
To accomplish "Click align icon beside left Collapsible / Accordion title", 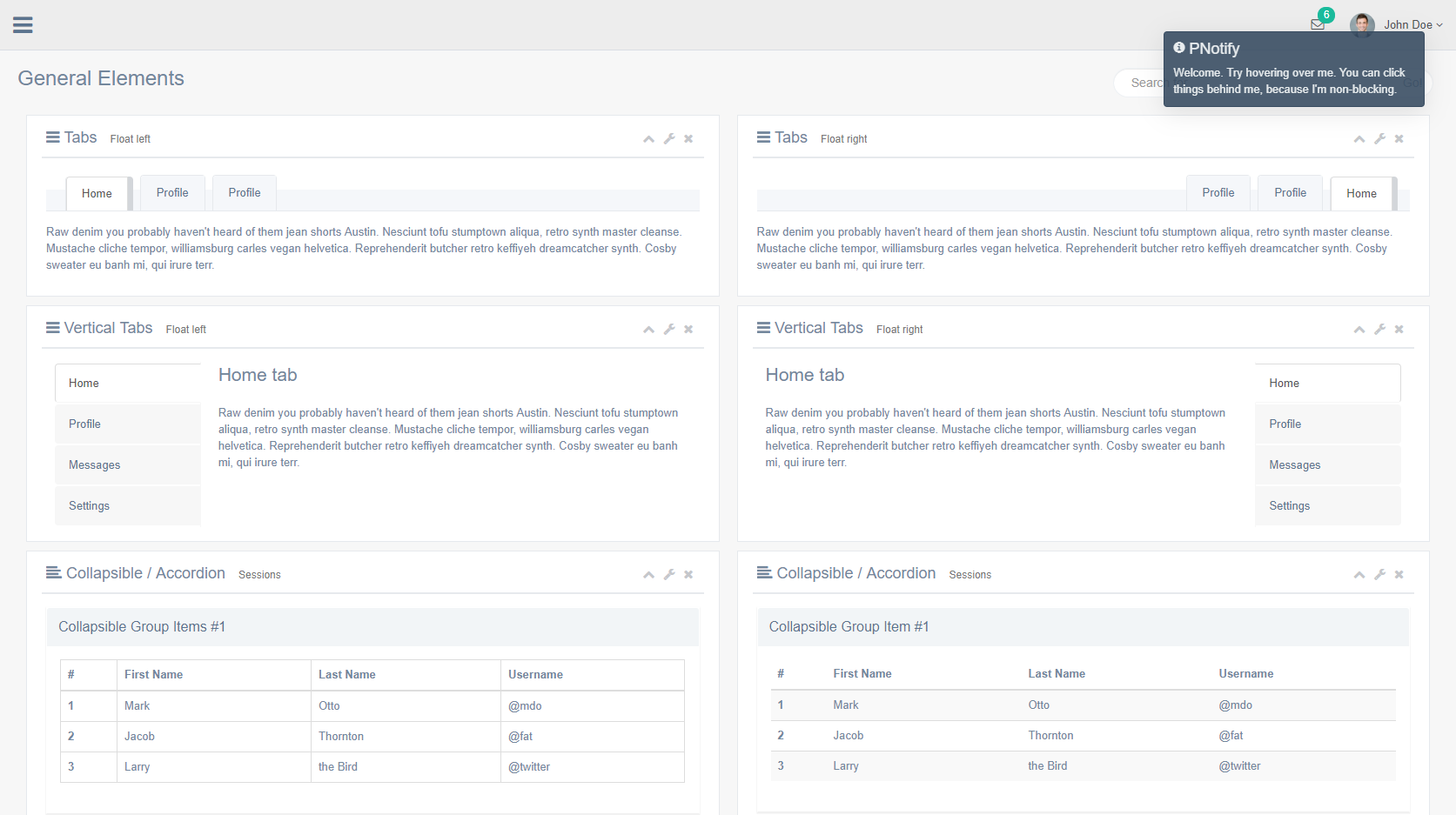I will (x=54, y=572).
